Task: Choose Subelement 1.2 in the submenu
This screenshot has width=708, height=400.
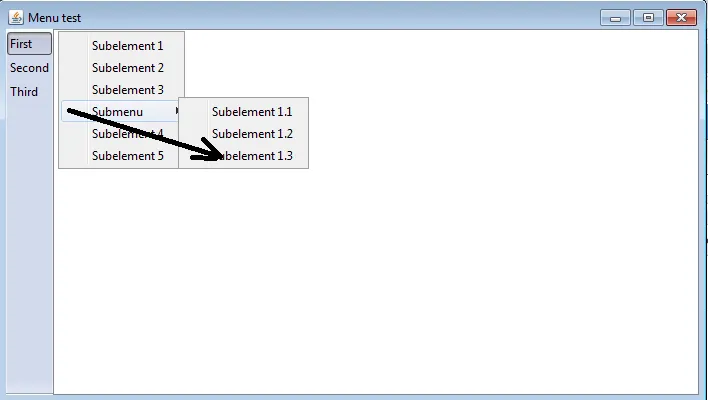Action: click(244, 134)
